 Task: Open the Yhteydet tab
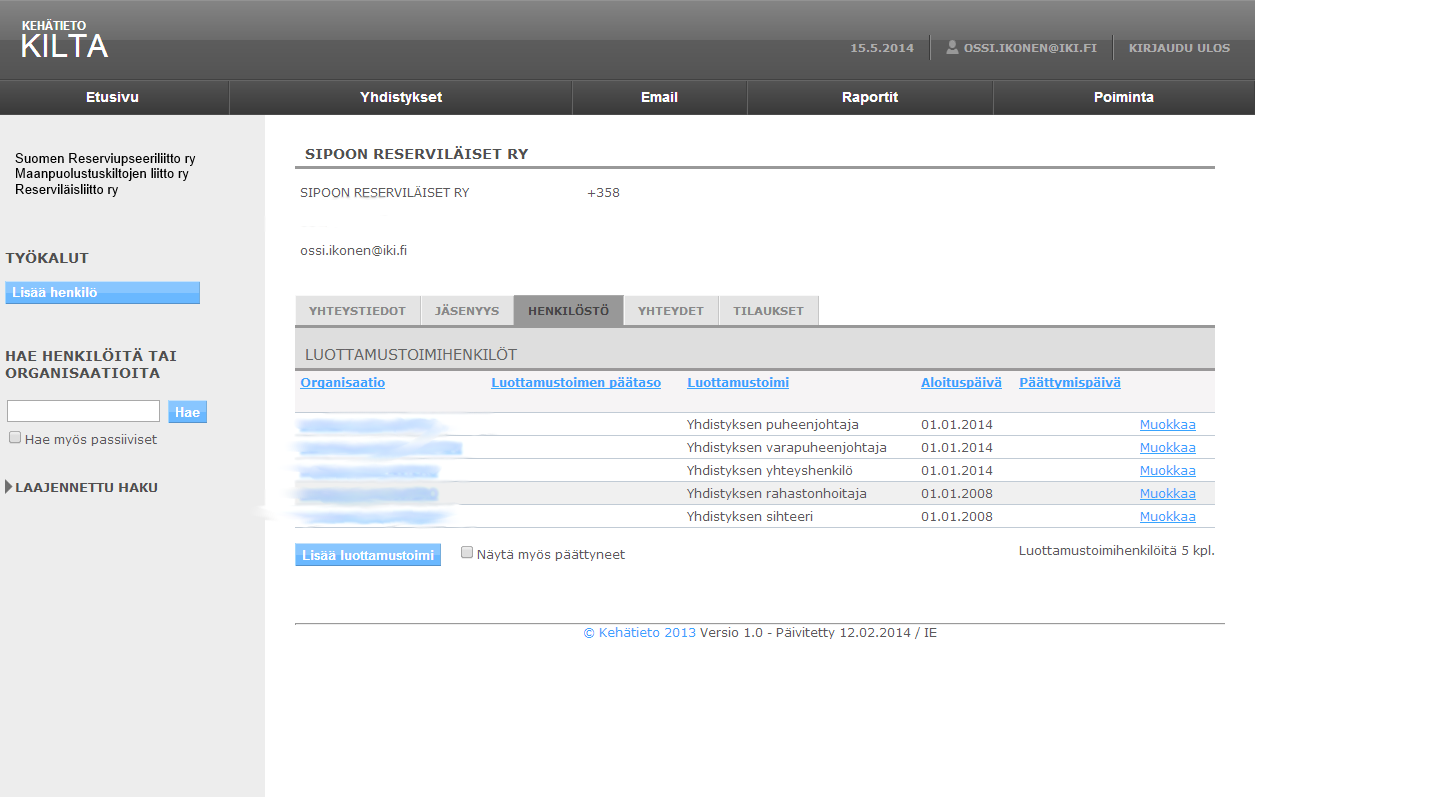pos(671,311)
